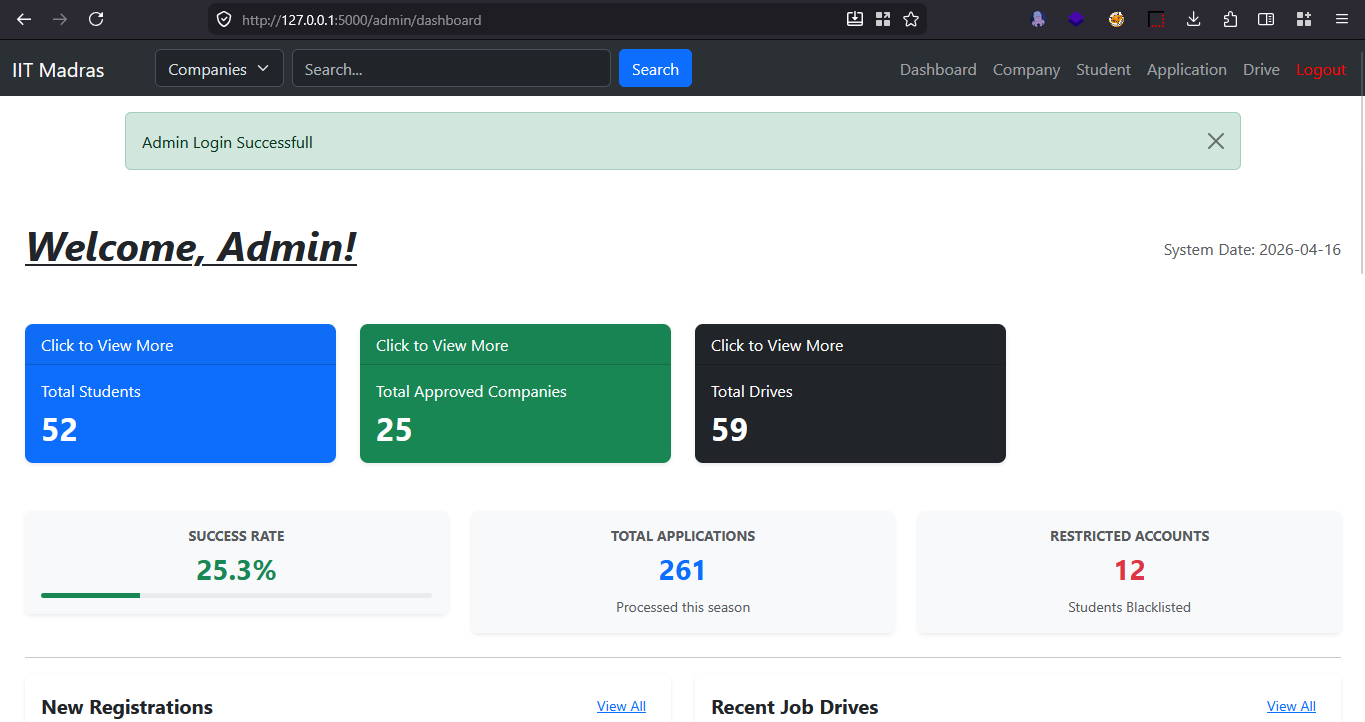Screen dimensions: 1365x722
Task: Open the QR grid icon in address bar
Action: click(x=883, y=19)
